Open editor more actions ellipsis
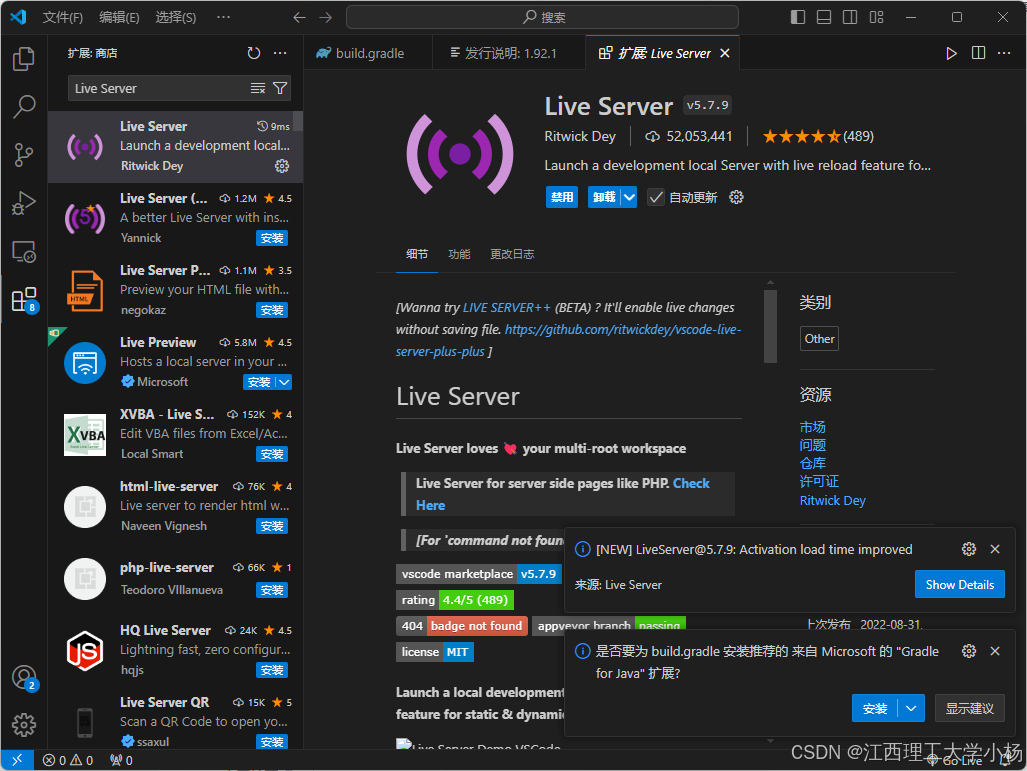Image resolution: width=1027 pixels, height=771 pixels. 1004,53
